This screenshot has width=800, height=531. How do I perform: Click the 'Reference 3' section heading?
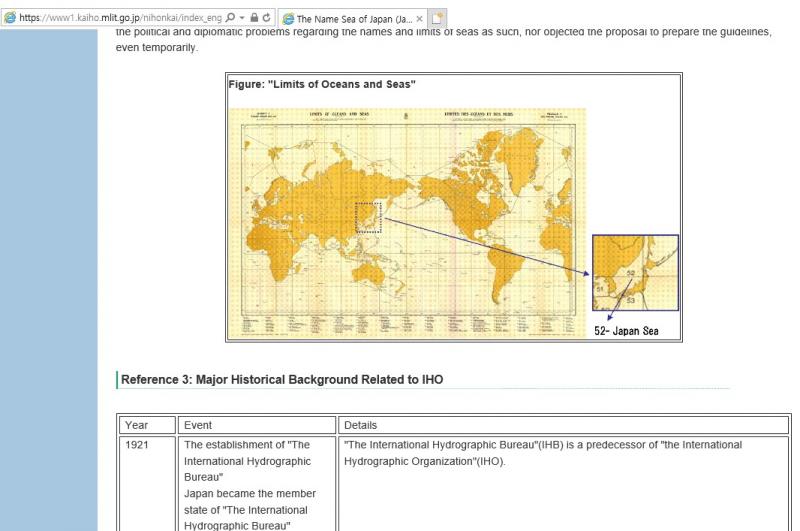(283, 380)
